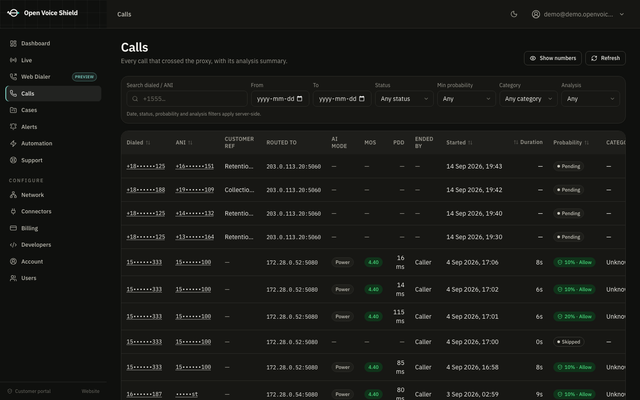Screen dimensions: 640x400
Task: Open Website link in sidebar footer
Action: pos(91,391)
